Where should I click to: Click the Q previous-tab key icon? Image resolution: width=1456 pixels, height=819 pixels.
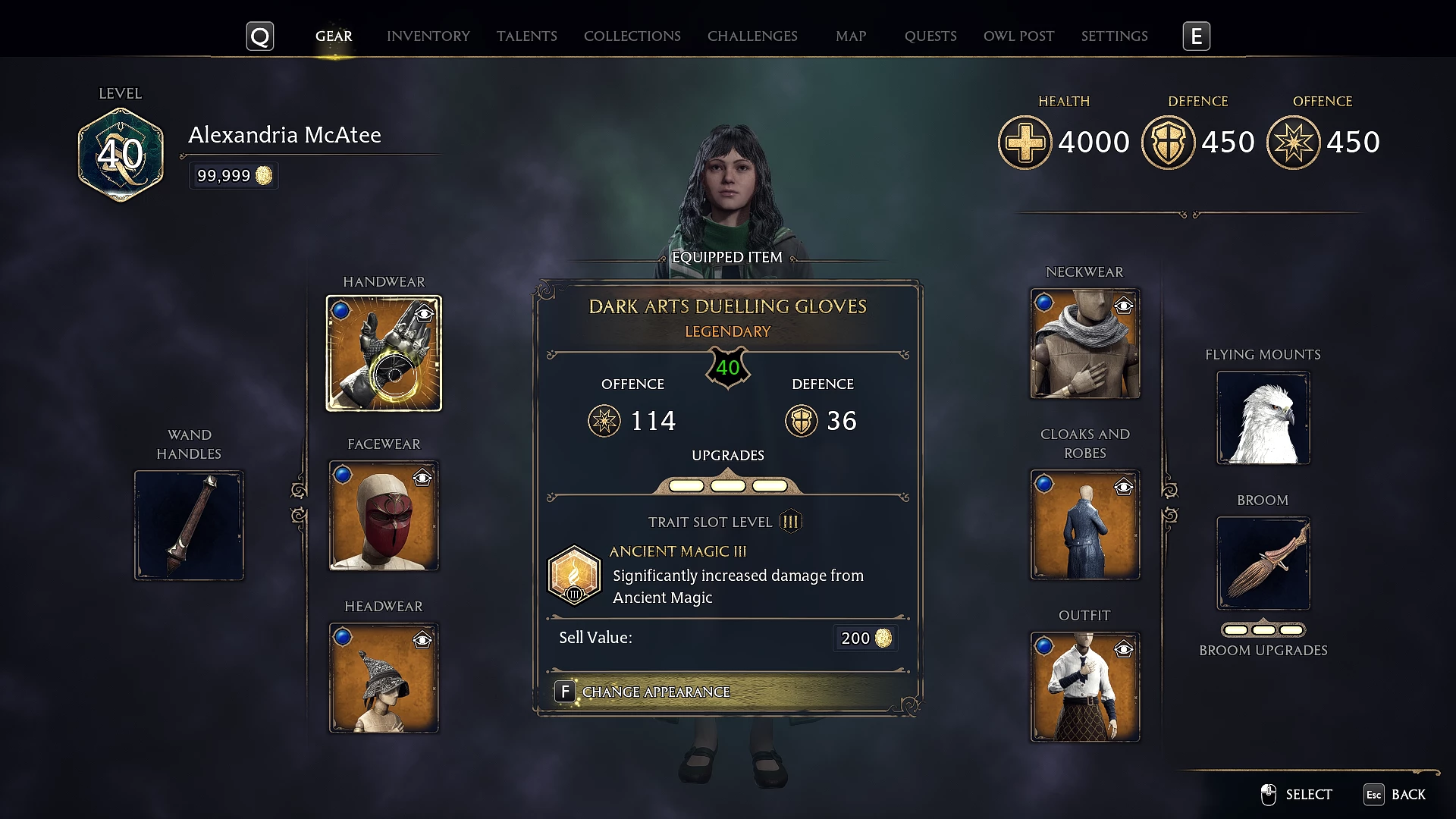[260, 36]
